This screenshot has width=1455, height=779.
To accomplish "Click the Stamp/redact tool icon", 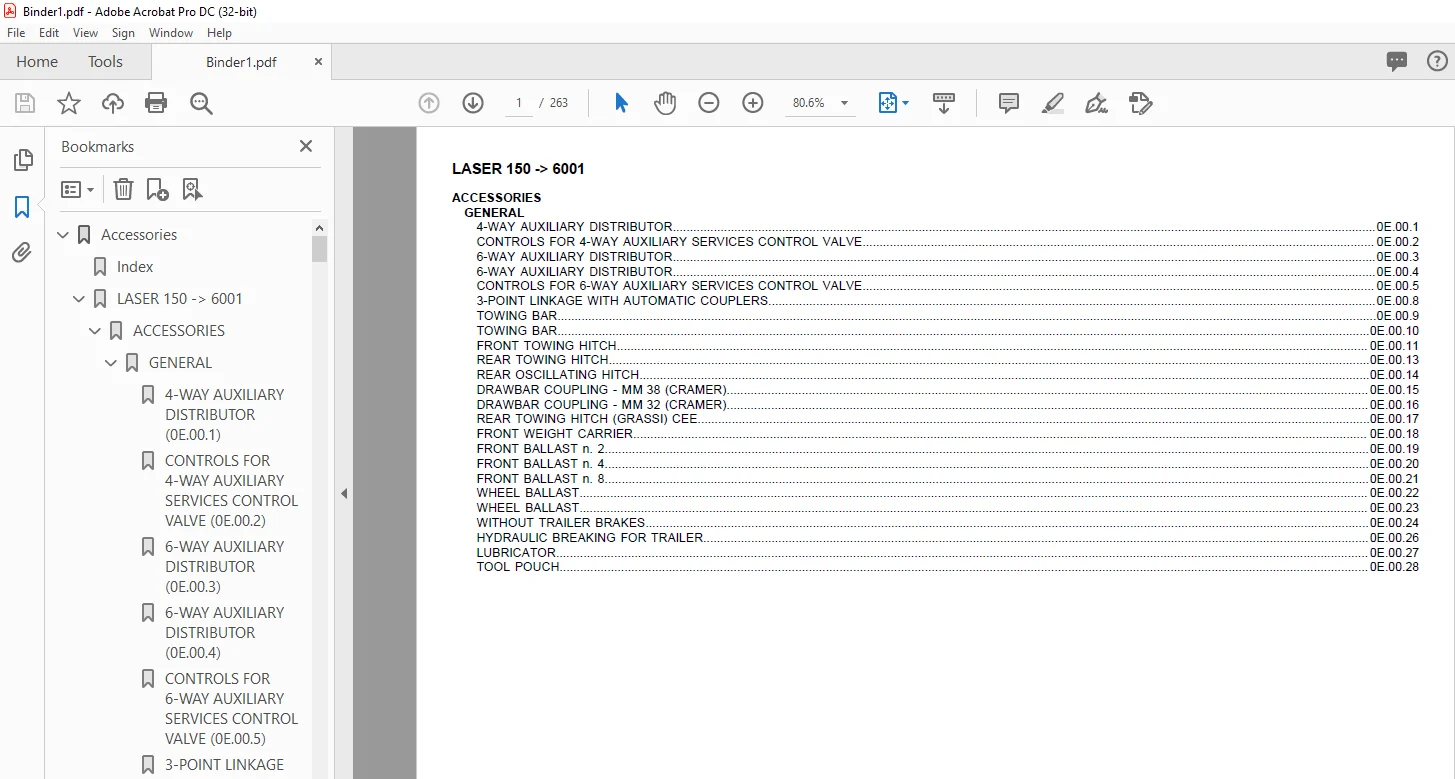I will pos(1140,103).
